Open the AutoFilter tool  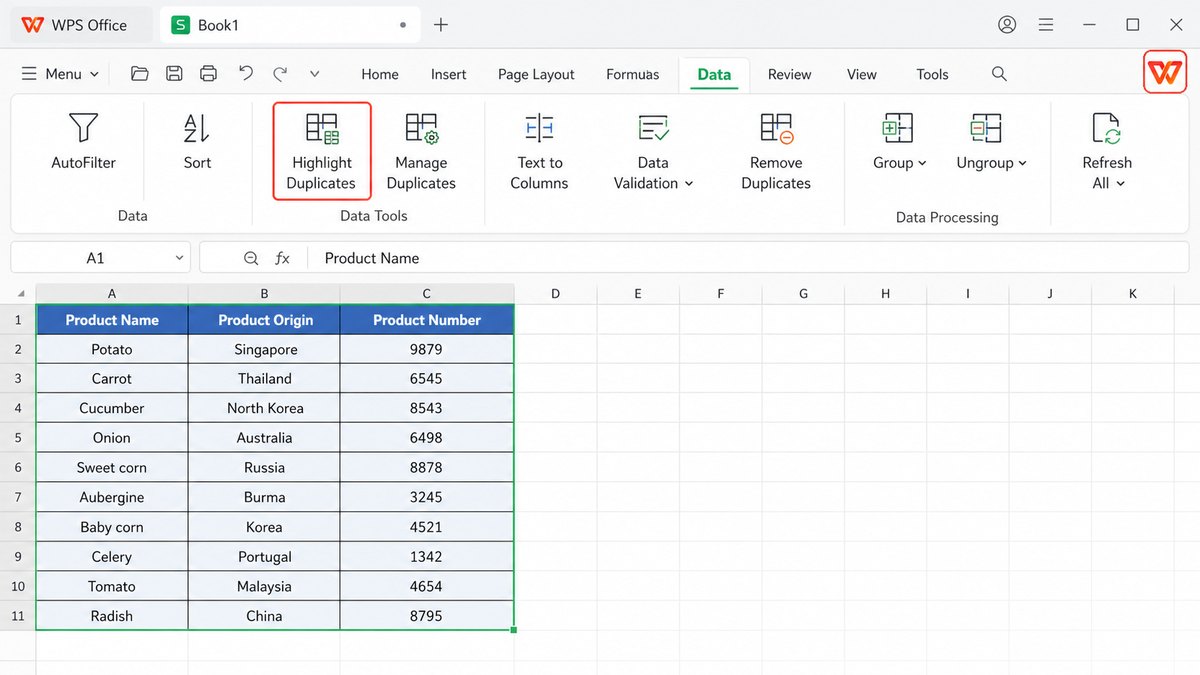tap(83, 143)
